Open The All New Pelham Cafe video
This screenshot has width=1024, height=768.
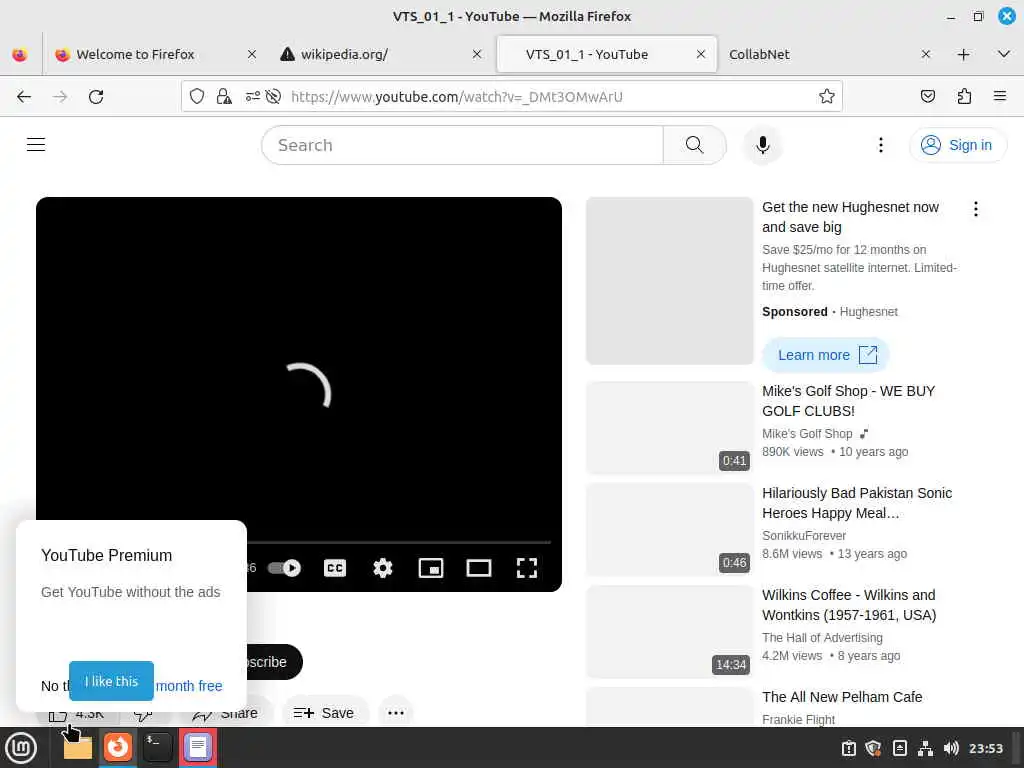[842, 697]
